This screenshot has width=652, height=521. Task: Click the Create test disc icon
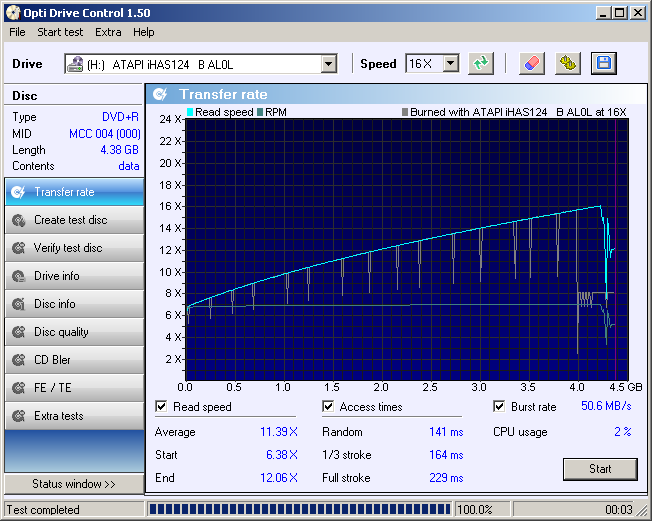(x=18, y=220)
